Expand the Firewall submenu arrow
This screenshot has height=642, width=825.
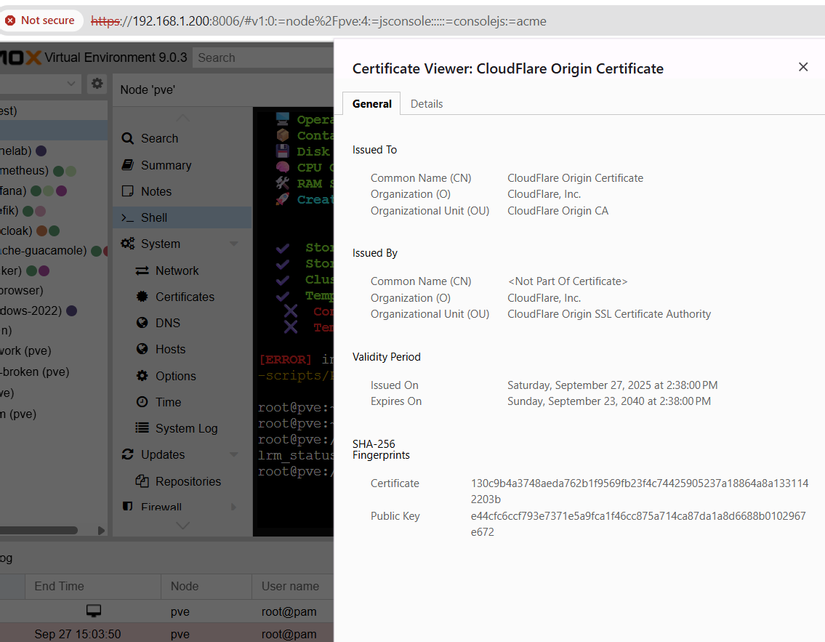[234, 507]
